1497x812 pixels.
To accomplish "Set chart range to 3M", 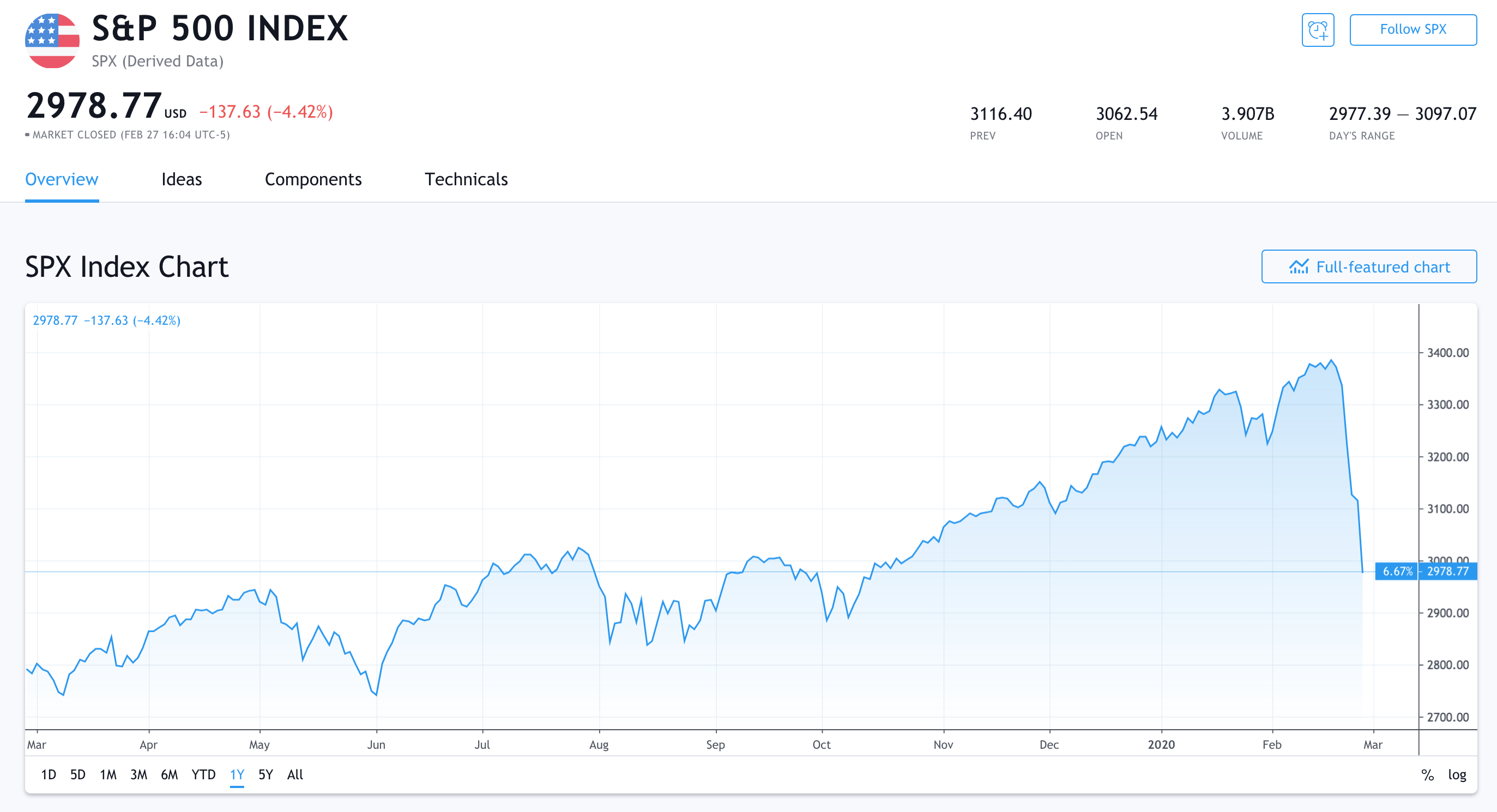I will [138, 774].
